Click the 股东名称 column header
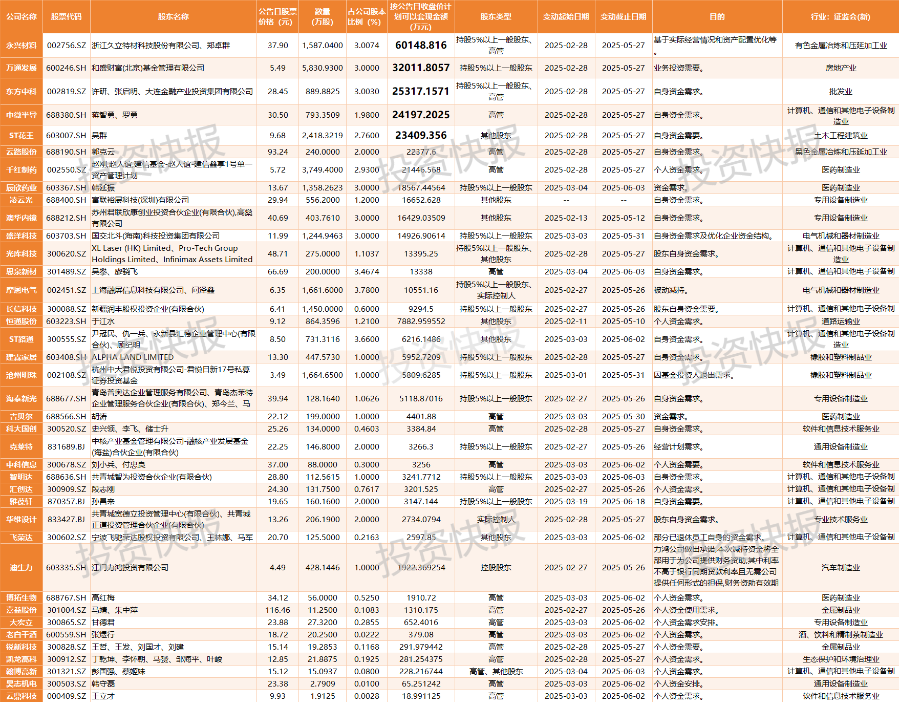899x702 pixels. (x=173, y=17)
